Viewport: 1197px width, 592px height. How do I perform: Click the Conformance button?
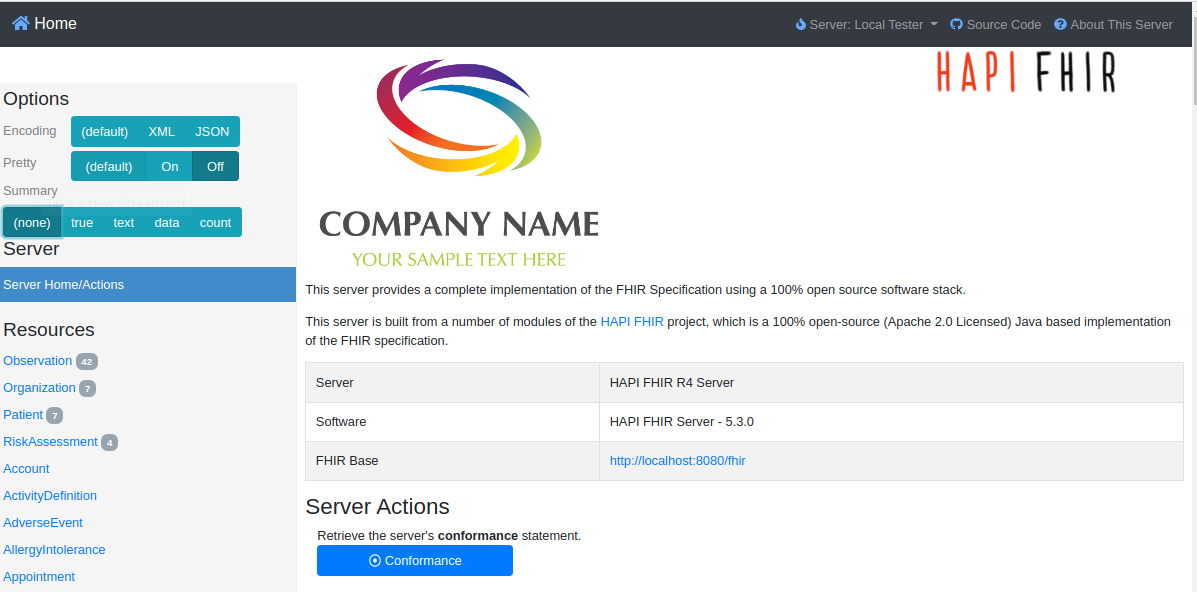415,561
